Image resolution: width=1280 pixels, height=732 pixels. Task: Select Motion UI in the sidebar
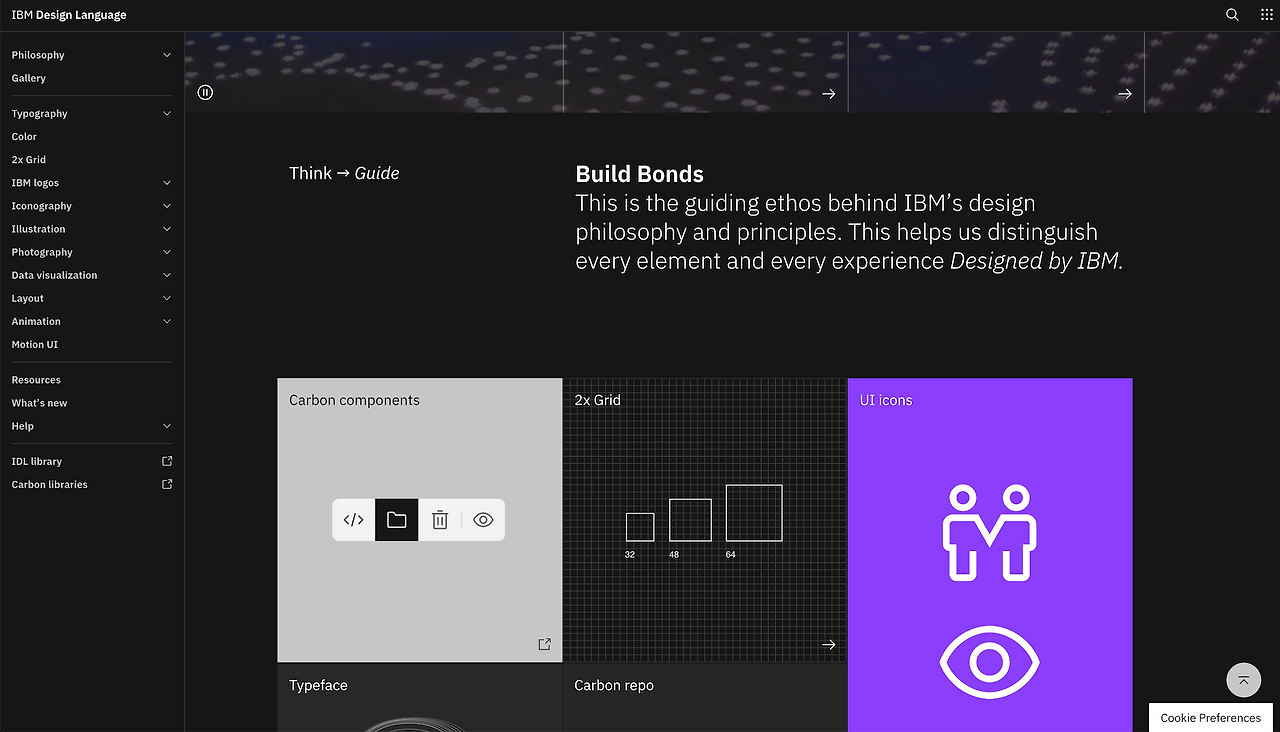pyautogui.click(x=35, y=345)
